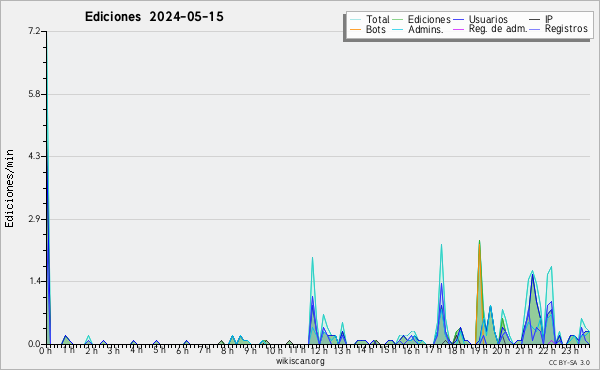Click the turquoise peak near 17 h
600x370 pixels.
tap(441, 245)
